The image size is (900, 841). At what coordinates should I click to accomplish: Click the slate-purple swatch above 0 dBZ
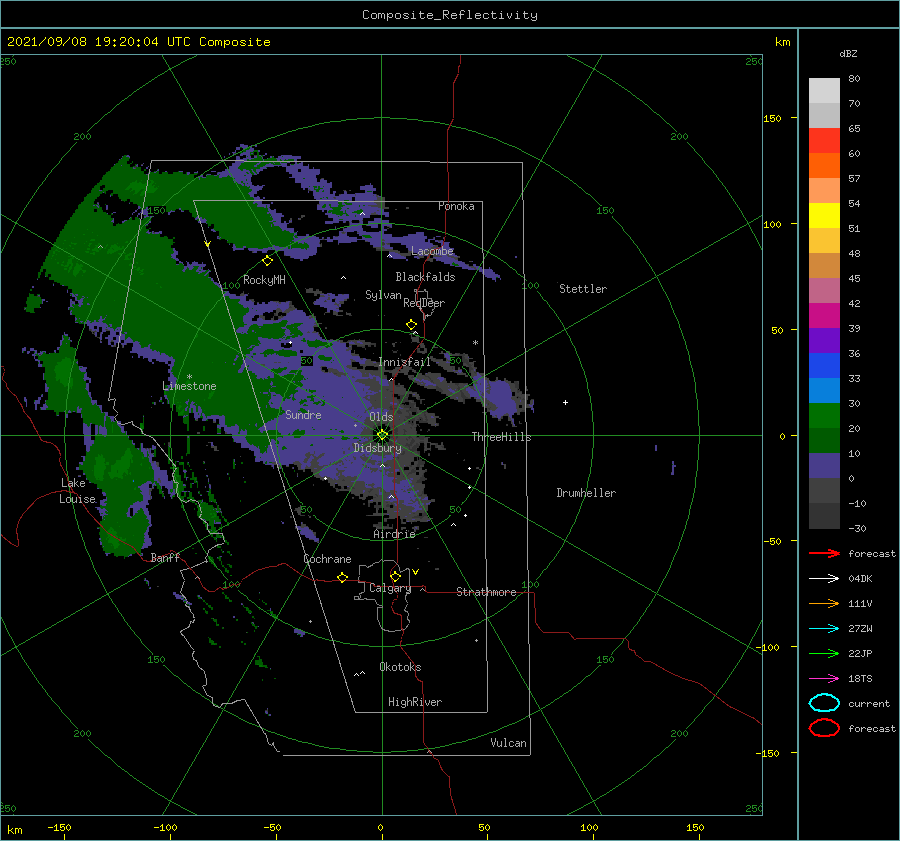(x=824, y=466)
